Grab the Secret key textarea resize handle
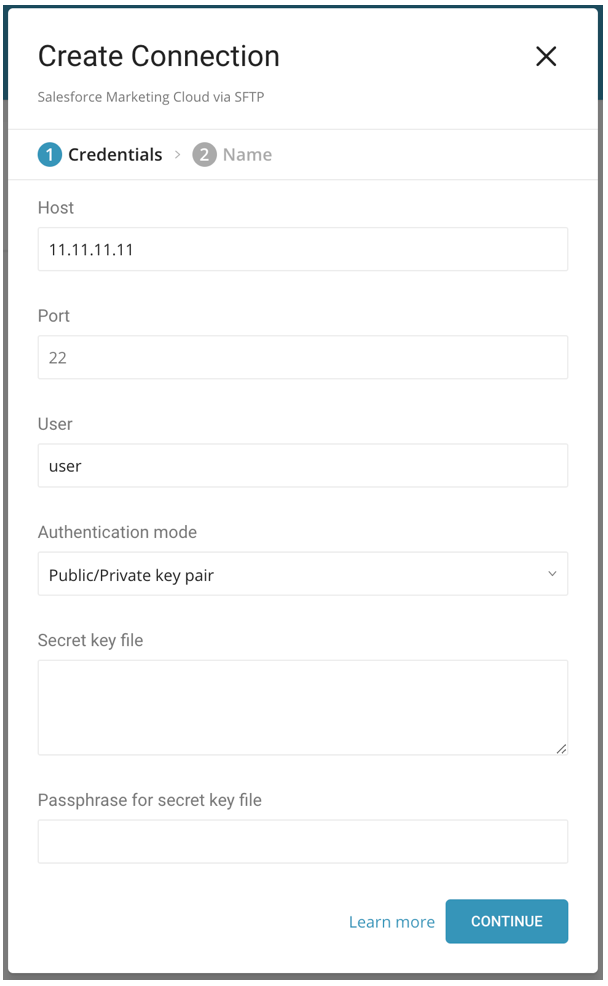Viewport: 608px width, 986px height. (x=561, y=748)
